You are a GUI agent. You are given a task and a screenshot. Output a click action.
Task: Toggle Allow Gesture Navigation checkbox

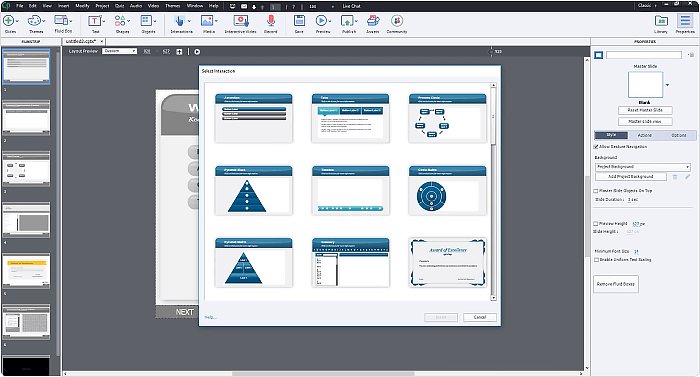click(596, 147)
